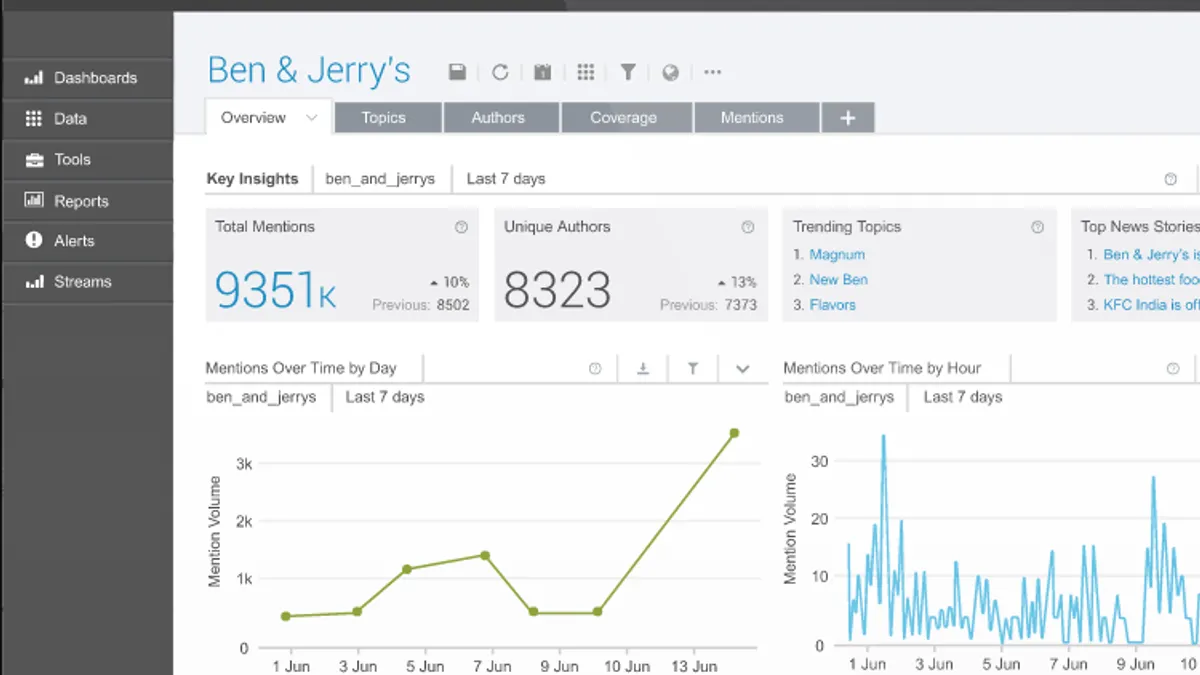The image size is (1200, 675).
Task: Click the 8323 unique authors value
Action: (557, 290)
